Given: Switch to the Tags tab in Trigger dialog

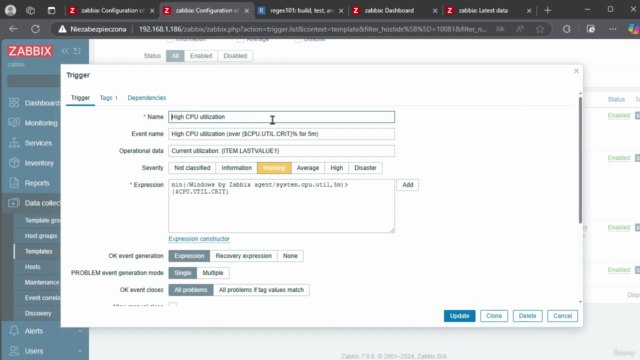Looking at the screenshot, I should click(x=109, y=98).
